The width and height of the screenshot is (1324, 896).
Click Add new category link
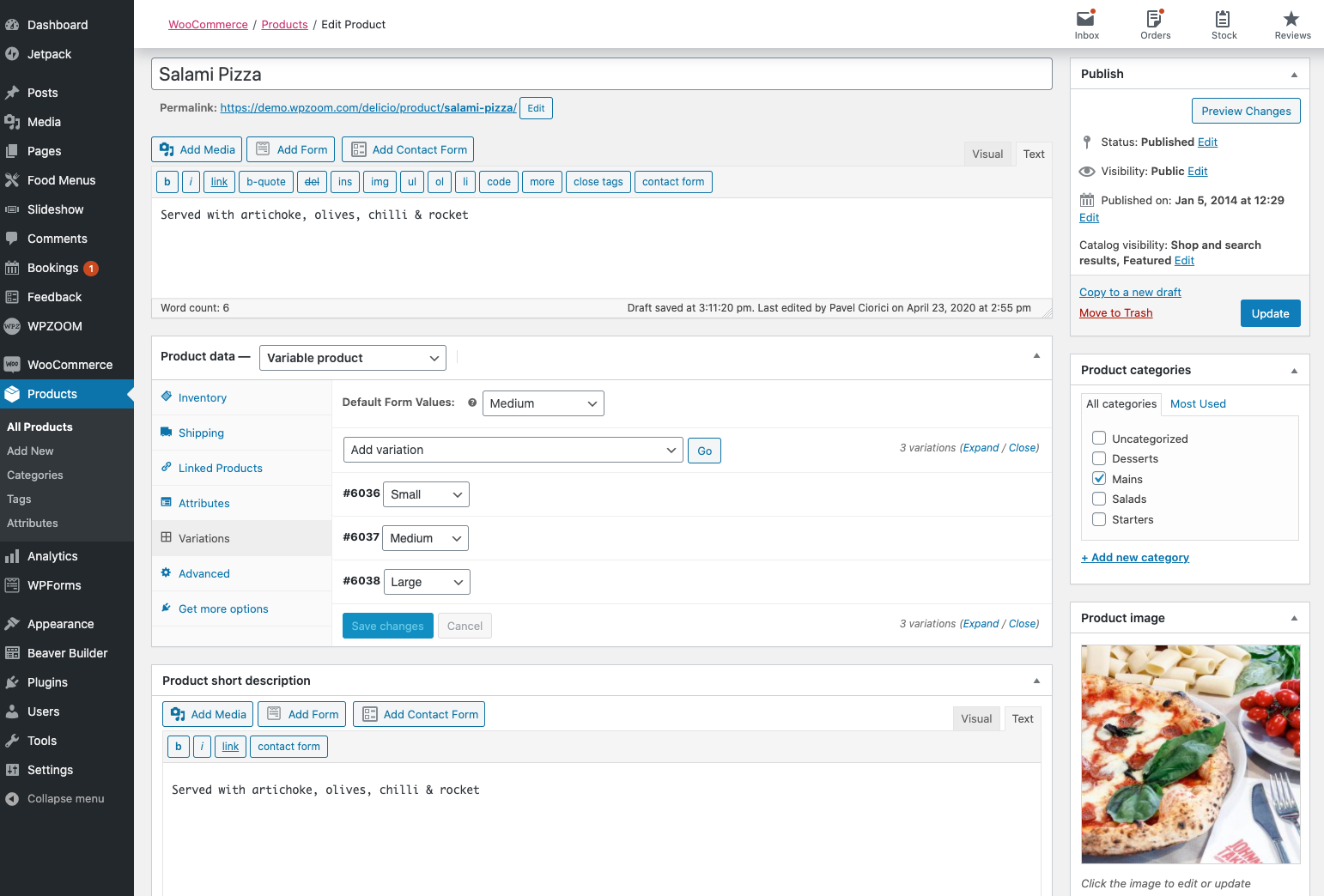[x=1135, y=558]
